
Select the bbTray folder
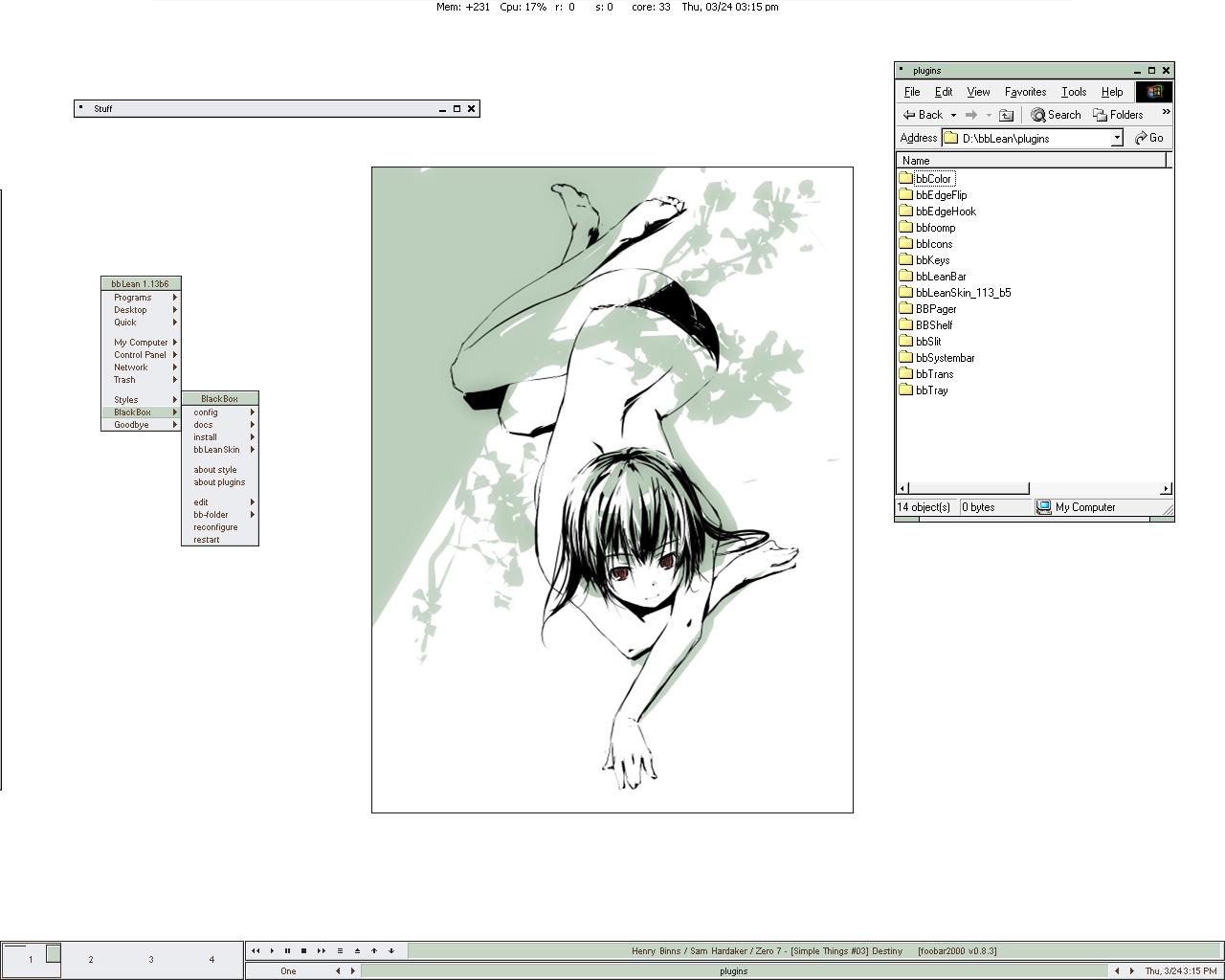click(x=924, y=390)
